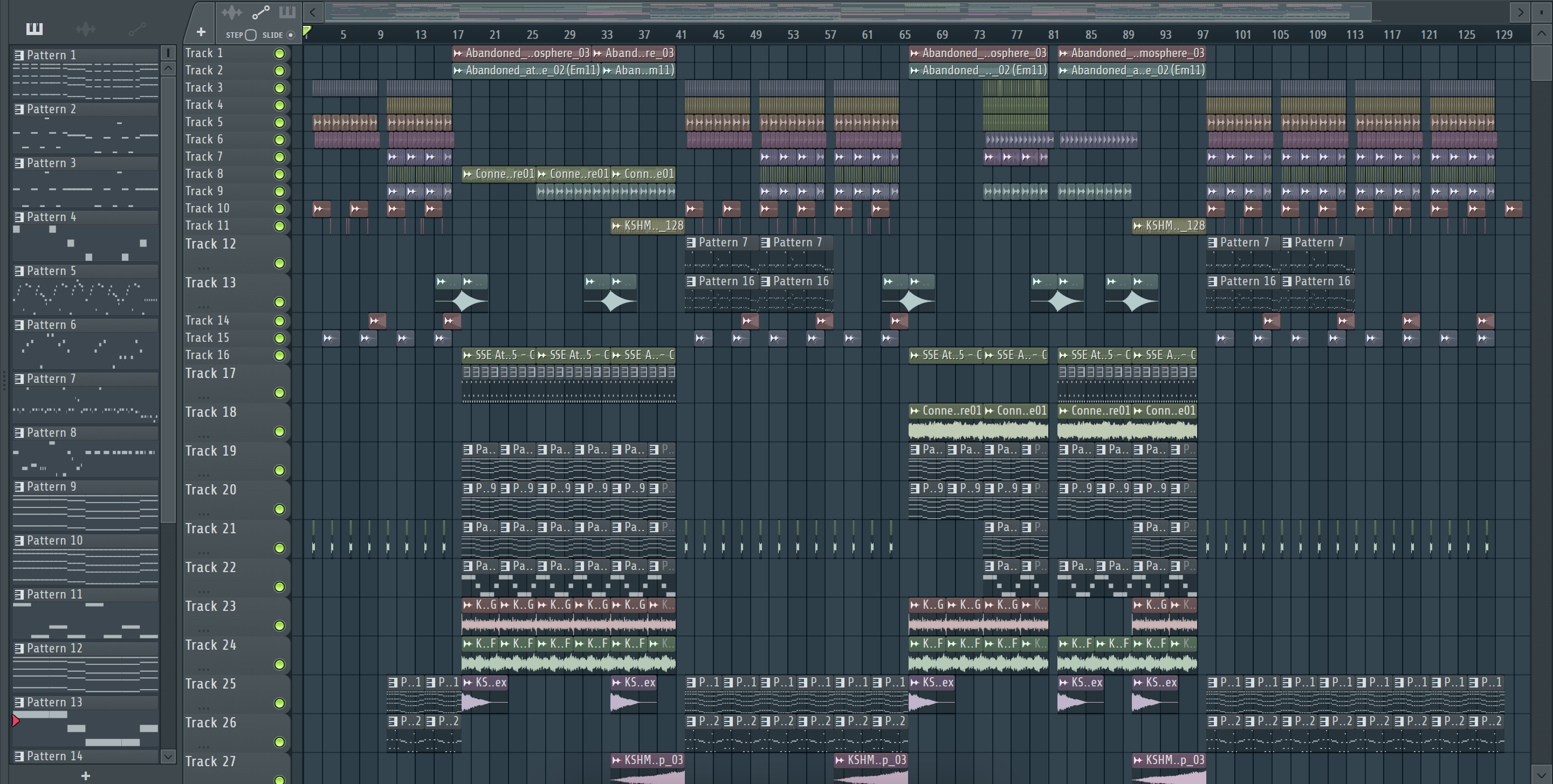
Task: Click the piano icon beside Pattern 9
Action: pyautogui.click(x=19, y=487)
